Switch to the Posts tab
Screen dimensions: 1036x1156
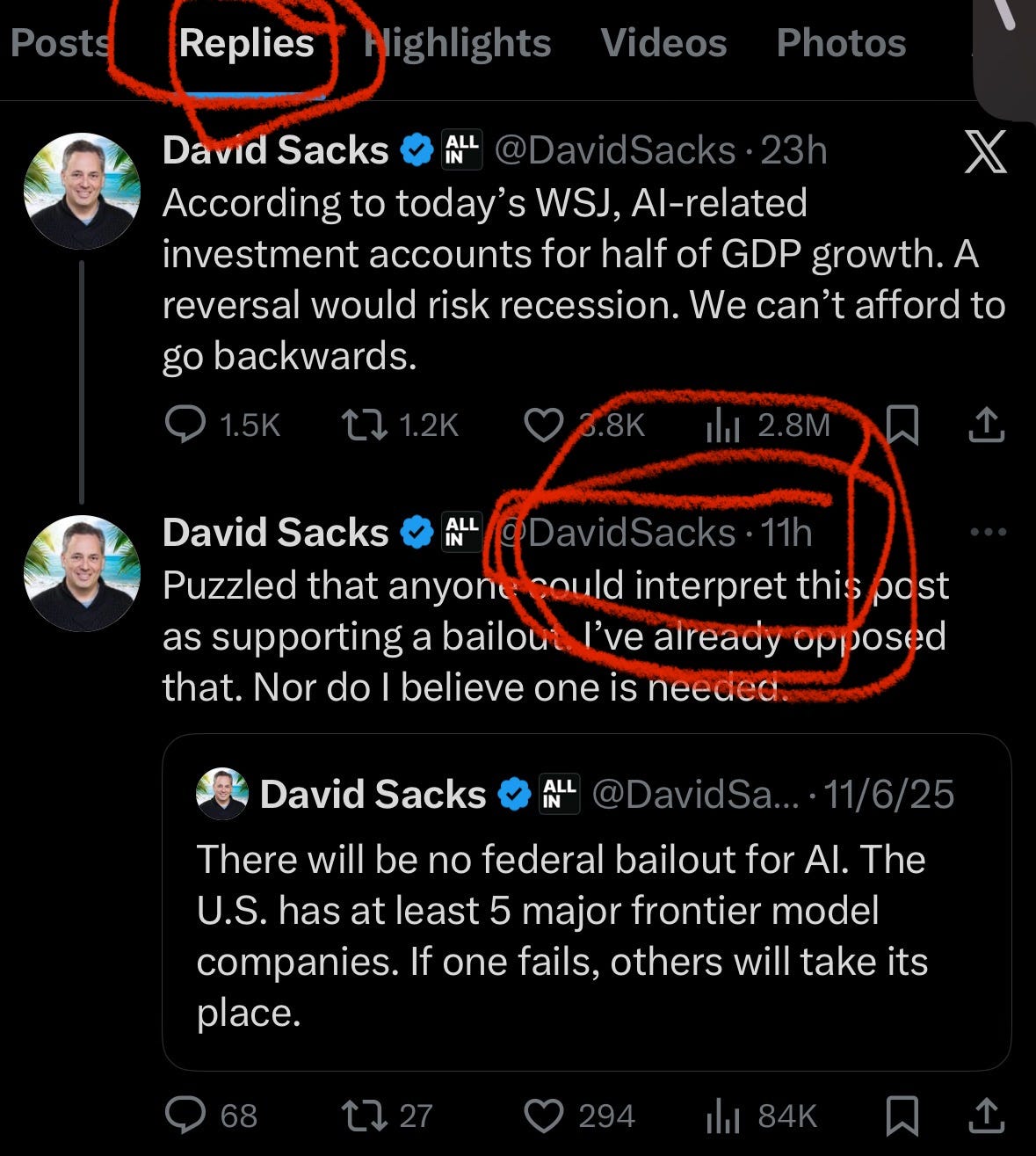[x=61, y=43]
